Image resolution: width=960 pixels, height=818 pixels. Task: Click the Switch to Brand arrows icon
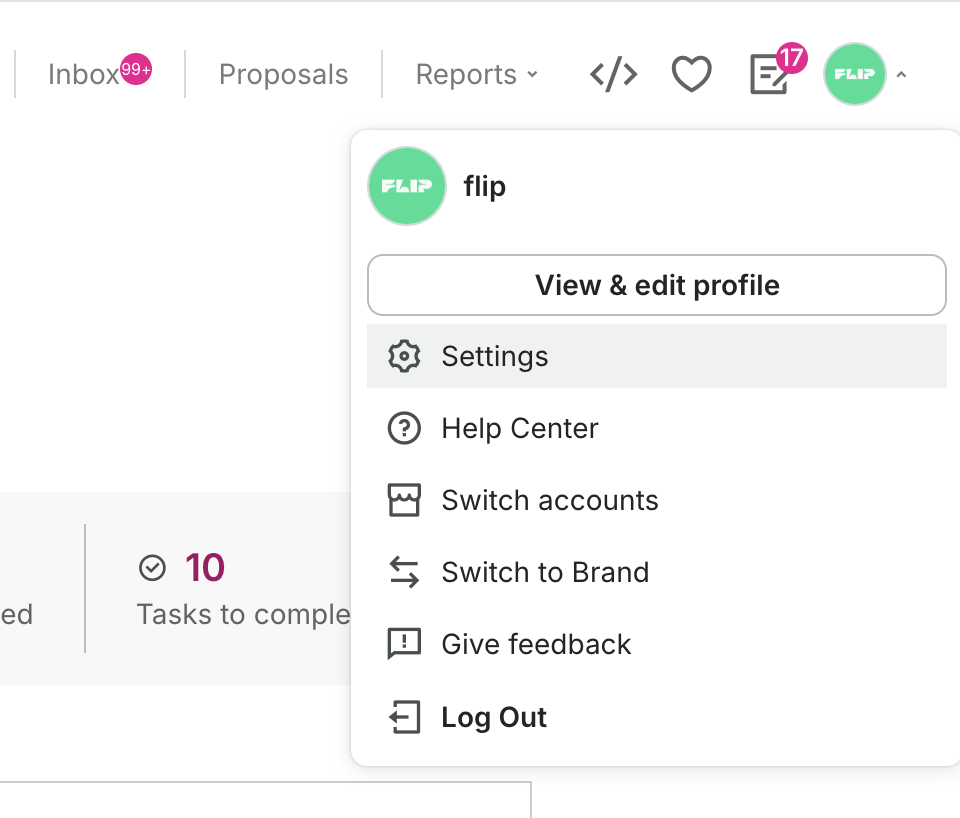404,572
